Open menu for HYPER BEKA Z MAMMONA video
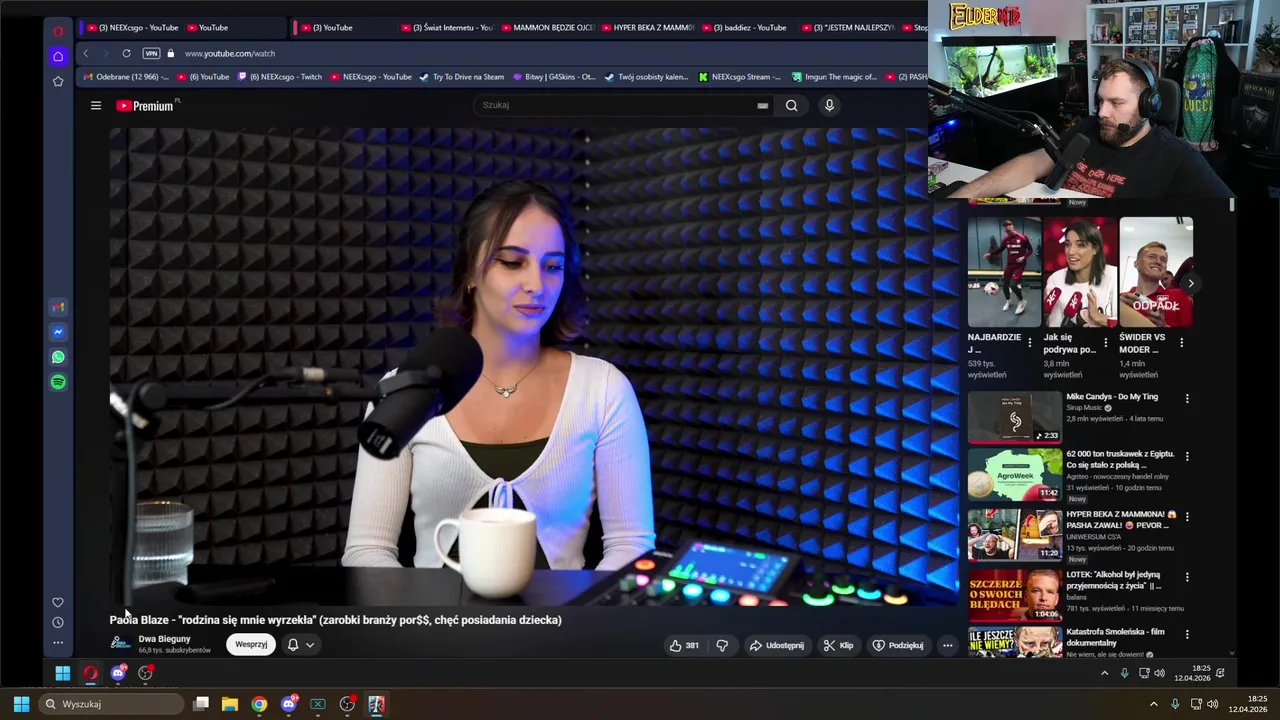 [1187, 517]
